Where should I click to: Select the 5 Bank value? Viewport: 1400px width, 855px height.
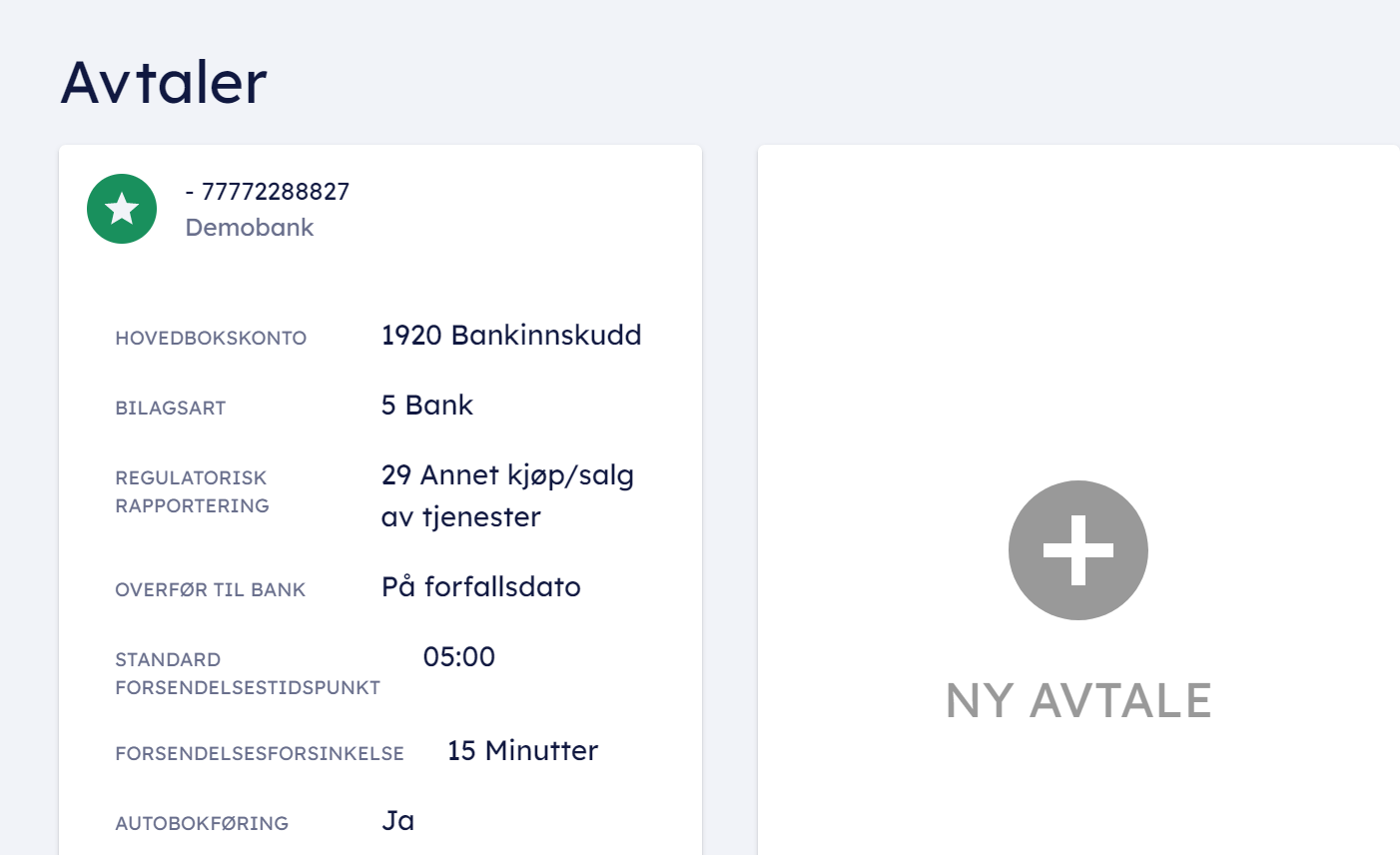(x=427, y=406)
